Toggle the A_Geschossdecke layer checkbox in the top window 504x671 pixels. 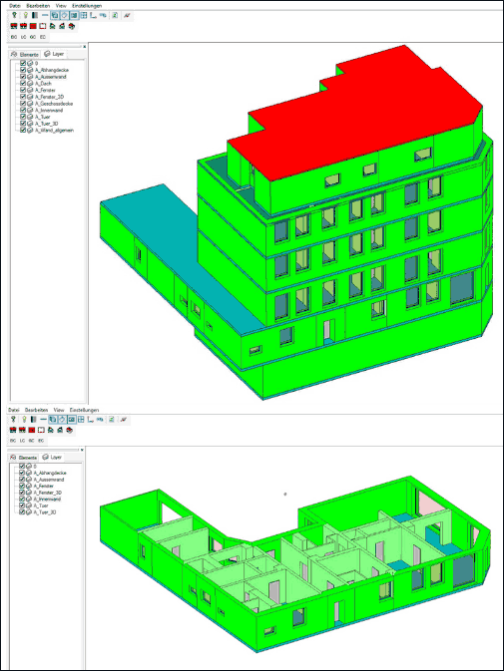23,104
